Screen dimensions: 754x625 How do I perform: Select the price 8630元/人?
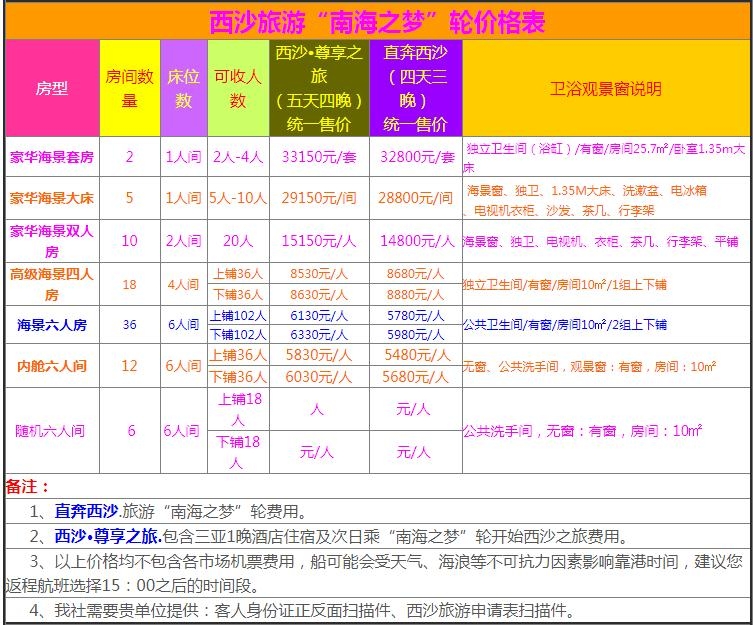pyautogui.click(x=319, y=294)
